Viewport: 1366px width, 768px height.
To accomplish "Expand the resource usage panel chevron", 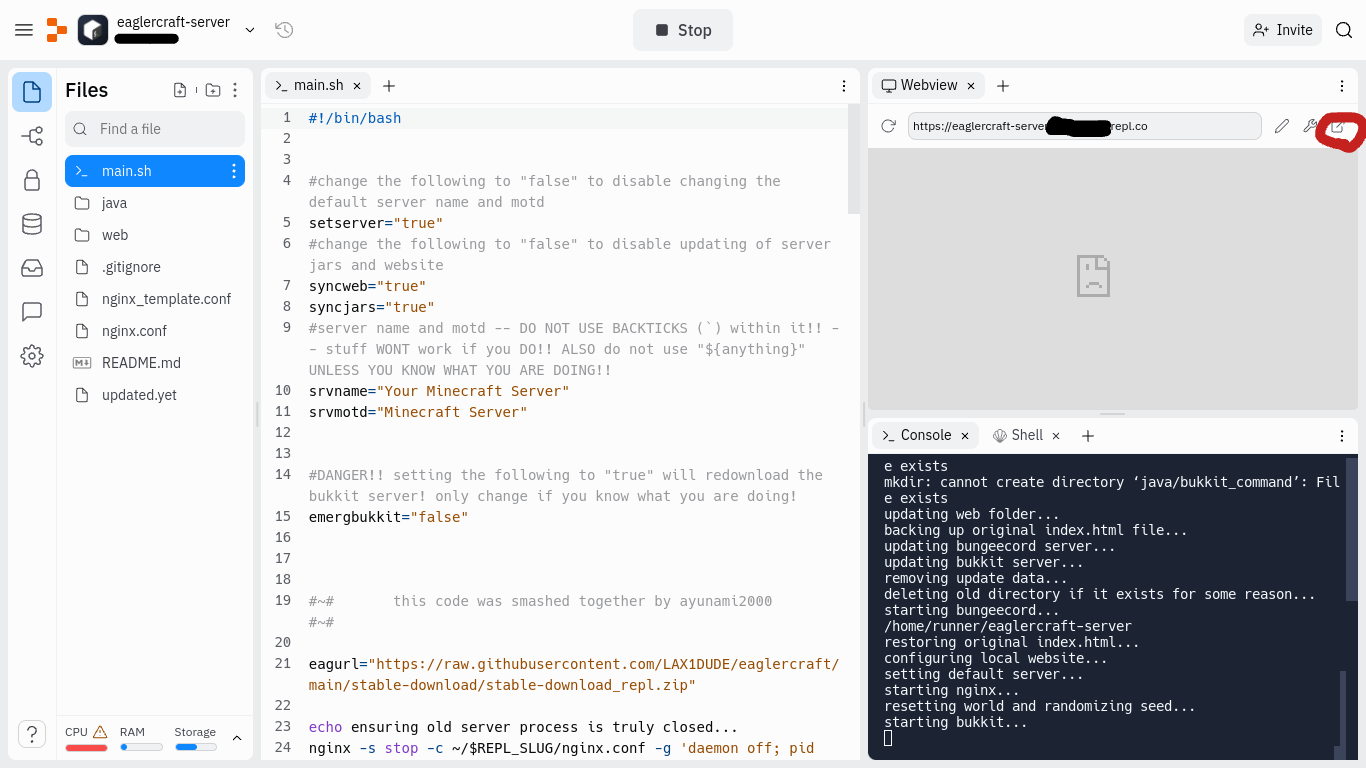I will point(237,738).
